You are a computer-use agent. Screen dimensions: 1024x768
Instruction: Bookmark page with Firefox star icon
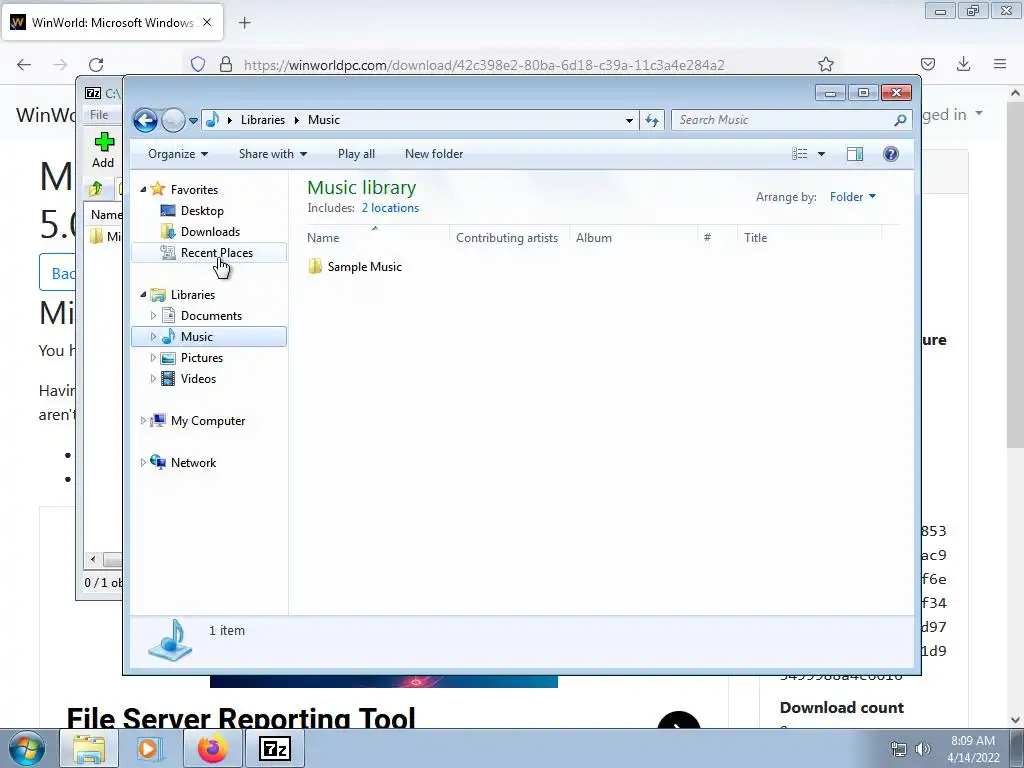click(825, 64)
